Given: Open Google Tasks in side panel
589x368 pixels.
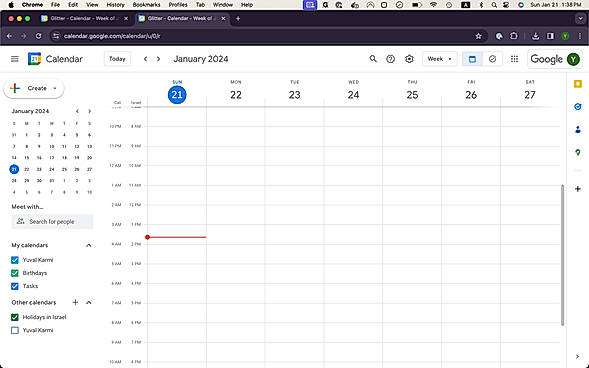Looking at the screenshot, I should pos(578,107).
